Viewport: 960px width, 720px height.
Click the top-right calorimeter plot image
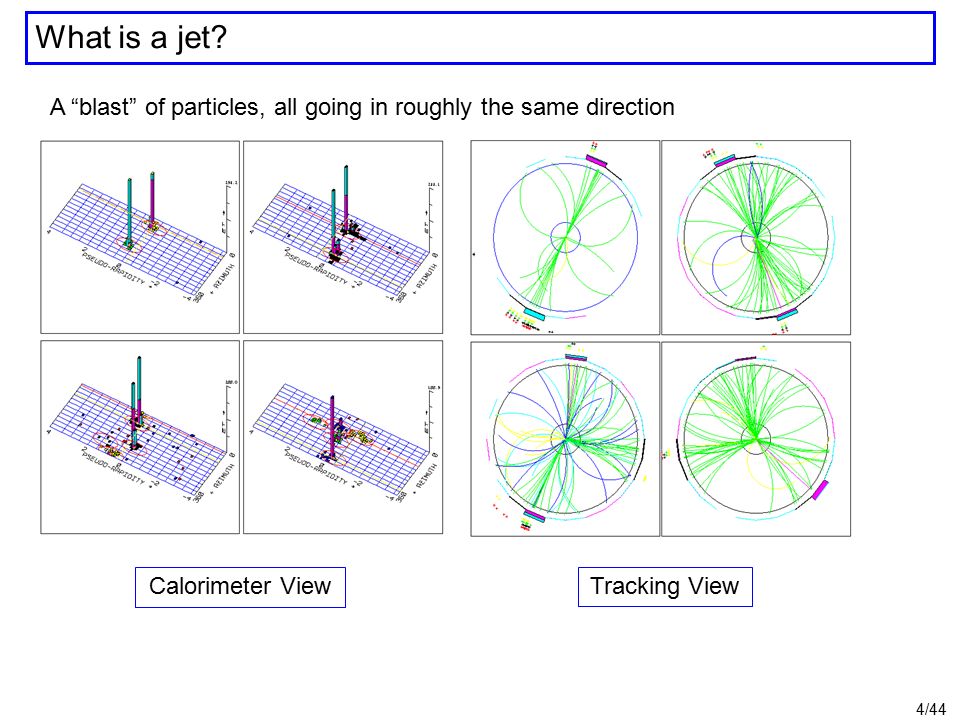tap(343, 237)
